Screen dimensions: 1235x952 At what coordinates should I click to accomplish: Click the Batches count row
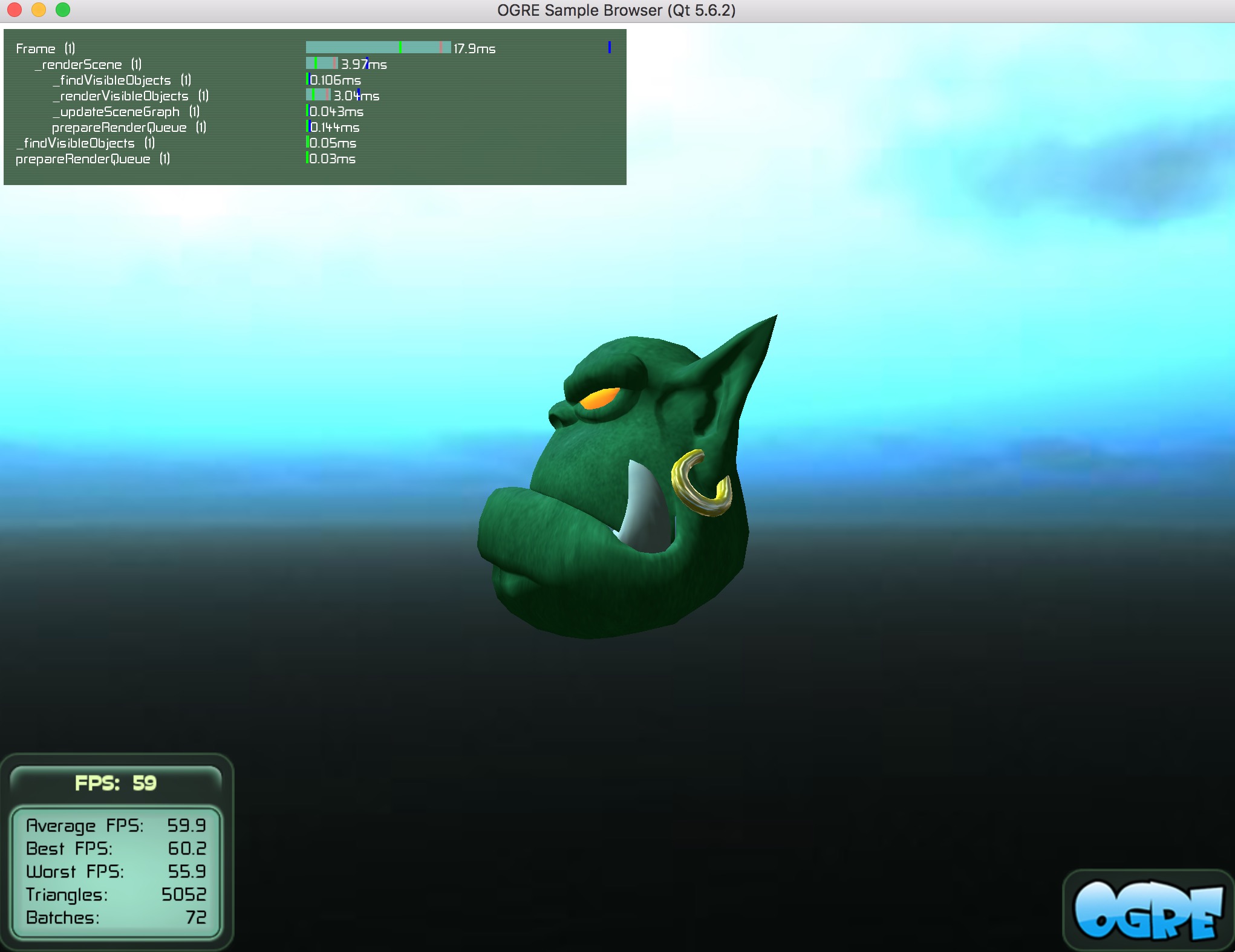click(116, 918)
